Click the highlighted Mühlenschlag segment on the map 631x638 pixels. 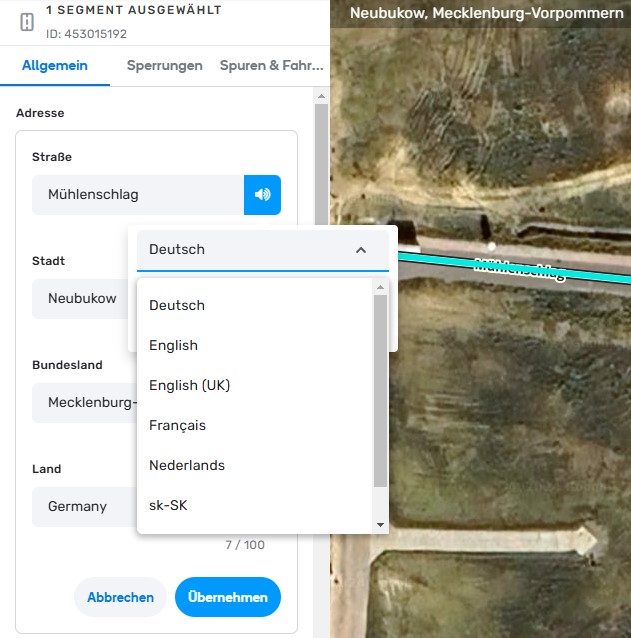click(x=590, y=276)
